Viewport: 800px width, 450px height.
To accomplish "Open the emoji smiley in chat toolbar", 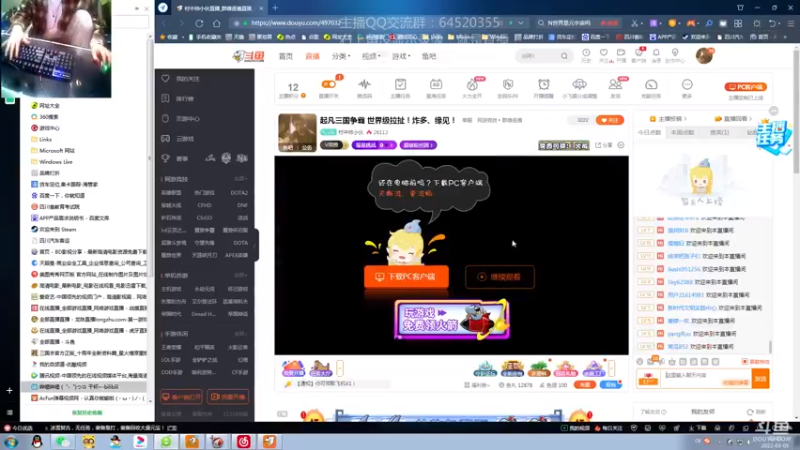I will (639, 362).
